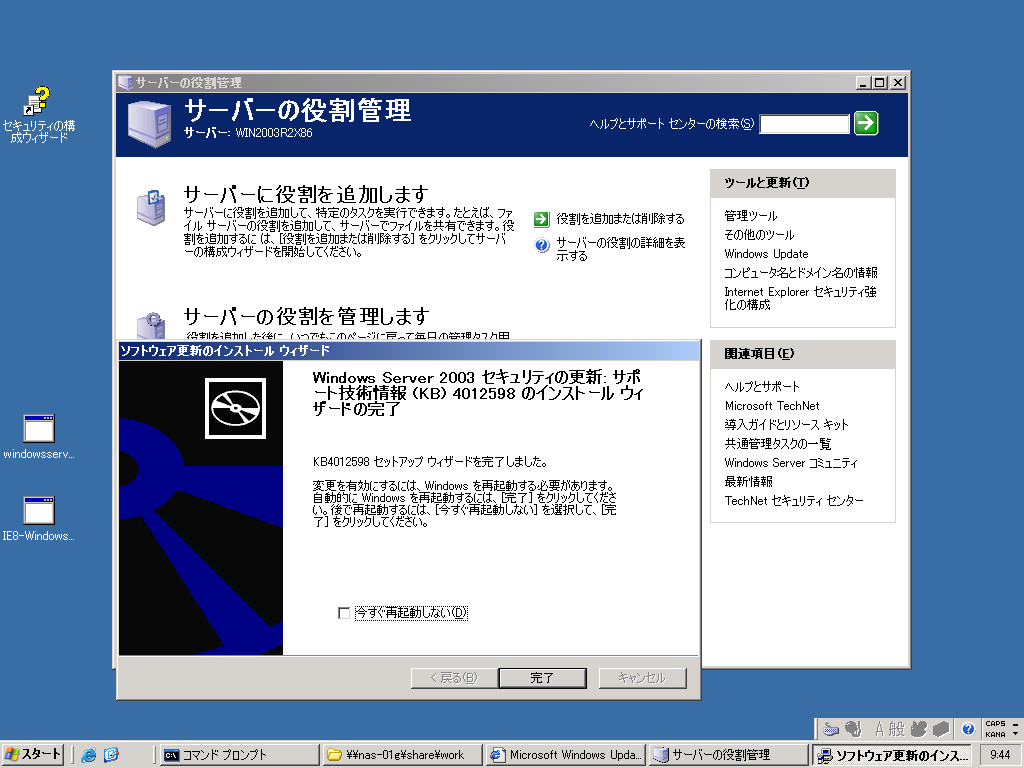Click the IME toolbox icon in the language bar
This screenshot has width=1024, height=768.
(940, 728)
